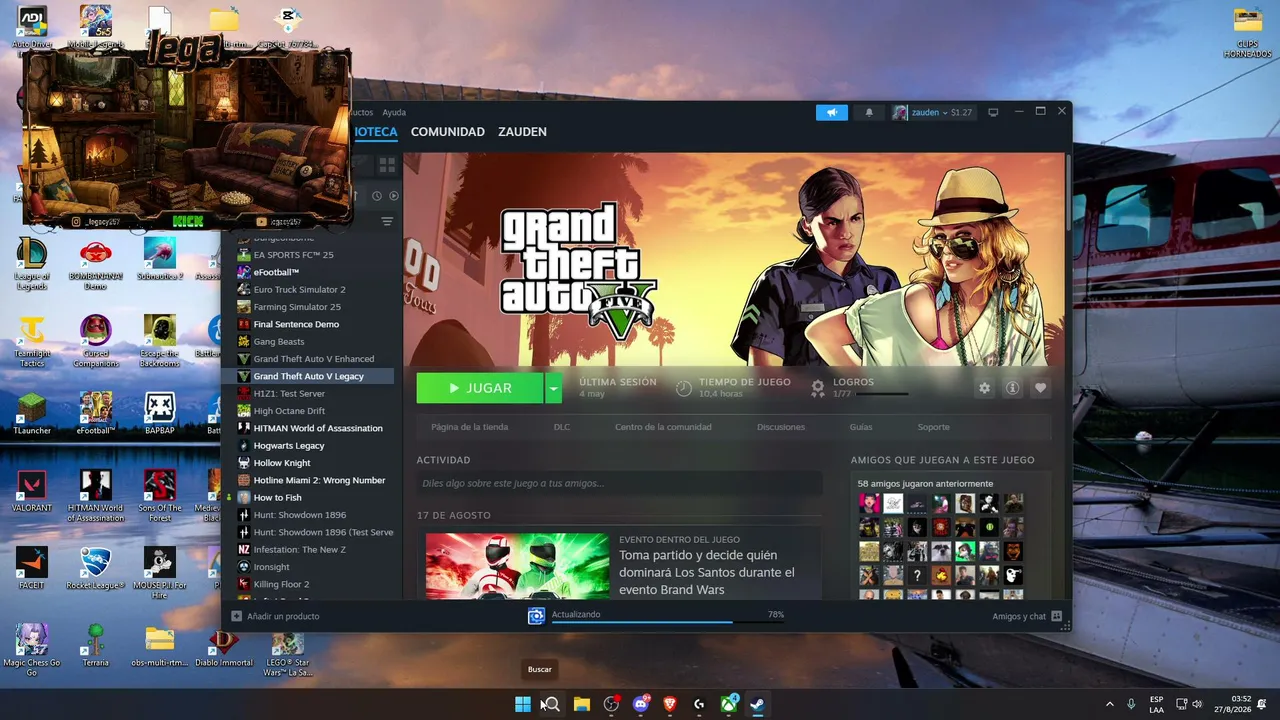Click the plus icon for Añadir un producto
Image resolution: width=1280 pixels, height=720 pixels.
pyautogui.click(x=237, y=616)
